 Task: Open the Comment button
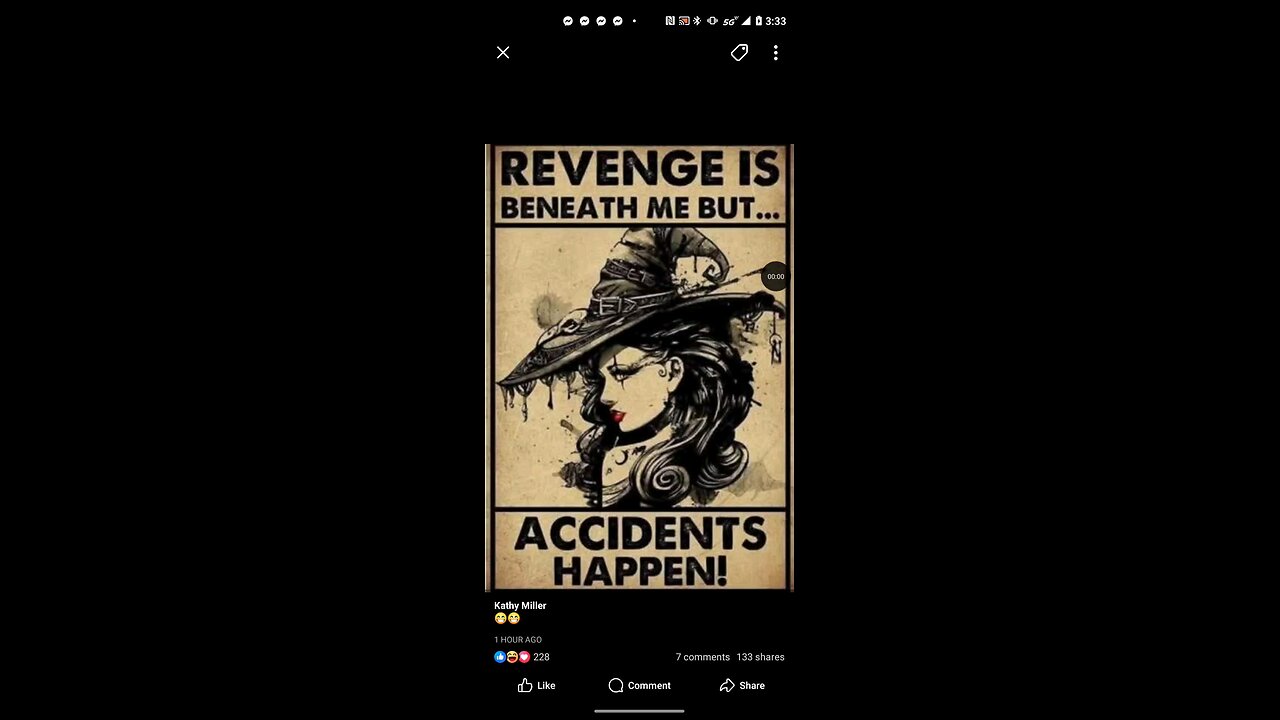[x=640, y=685]
